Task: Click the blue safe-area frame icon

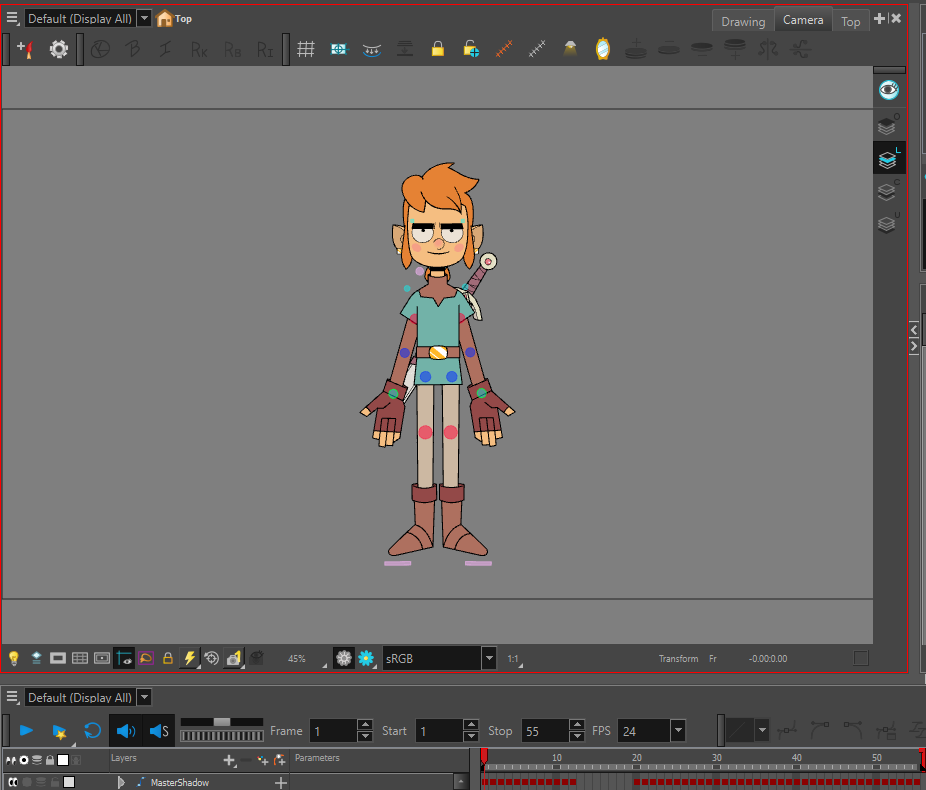Action: [x=339, y=49]
